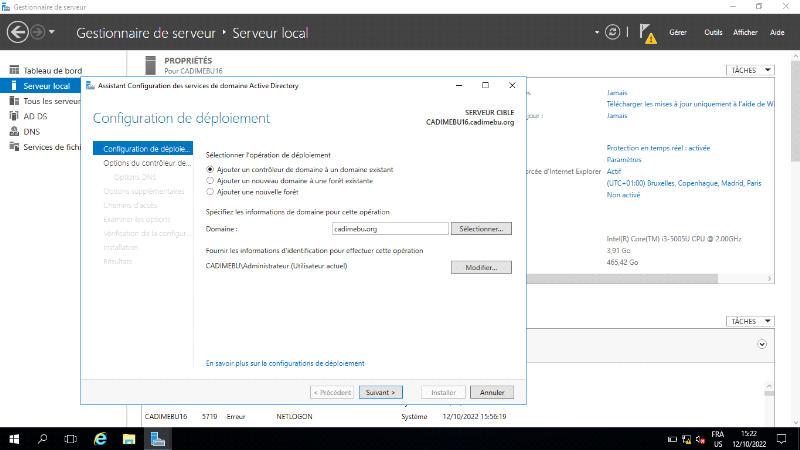Open the upper TÂCHES dropdown in Propriétés
The height and width of the screenshot is (450, 800).
click(750, 71)
